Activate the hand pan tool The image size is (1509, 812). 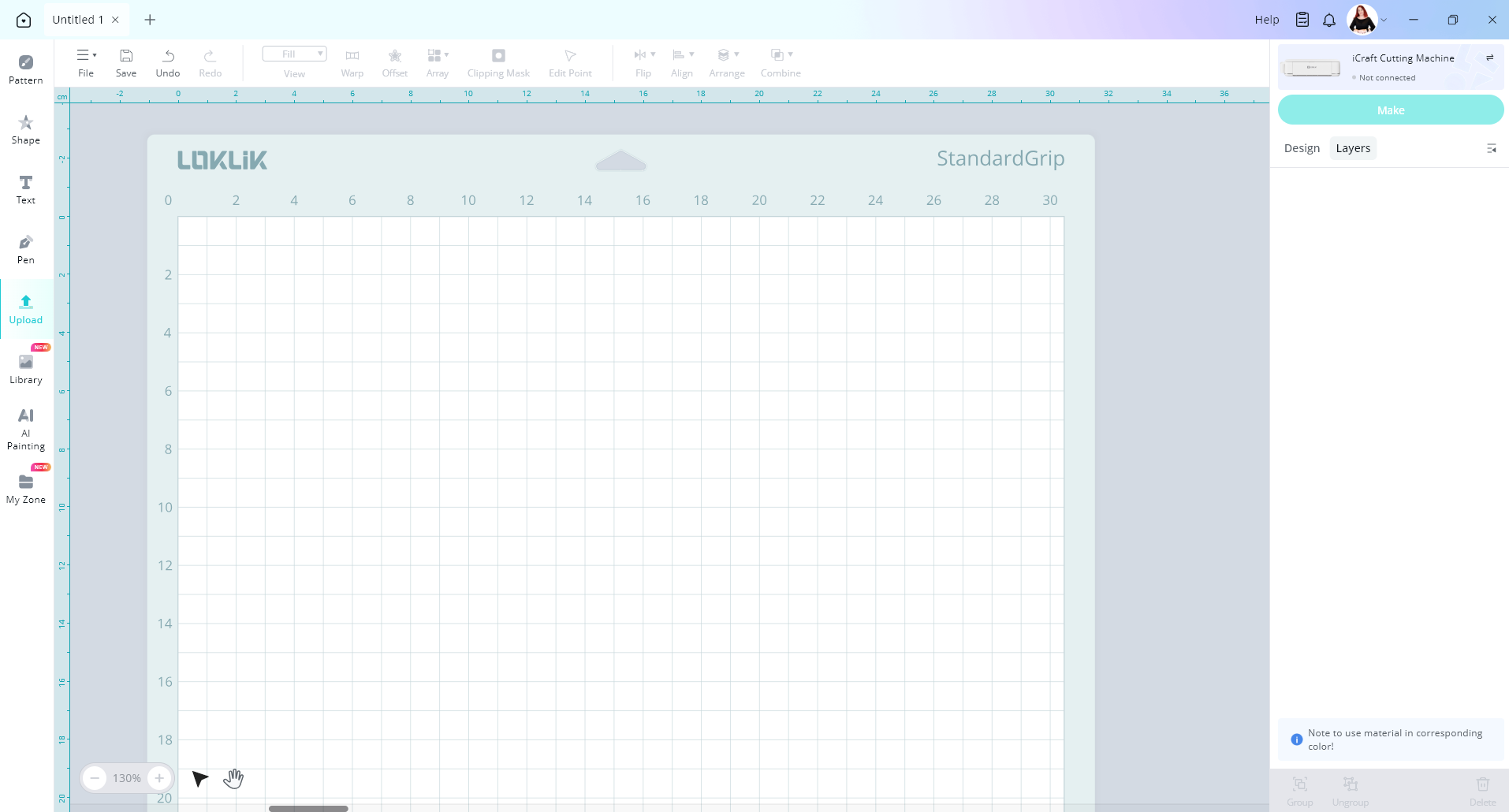click(233, 779)
